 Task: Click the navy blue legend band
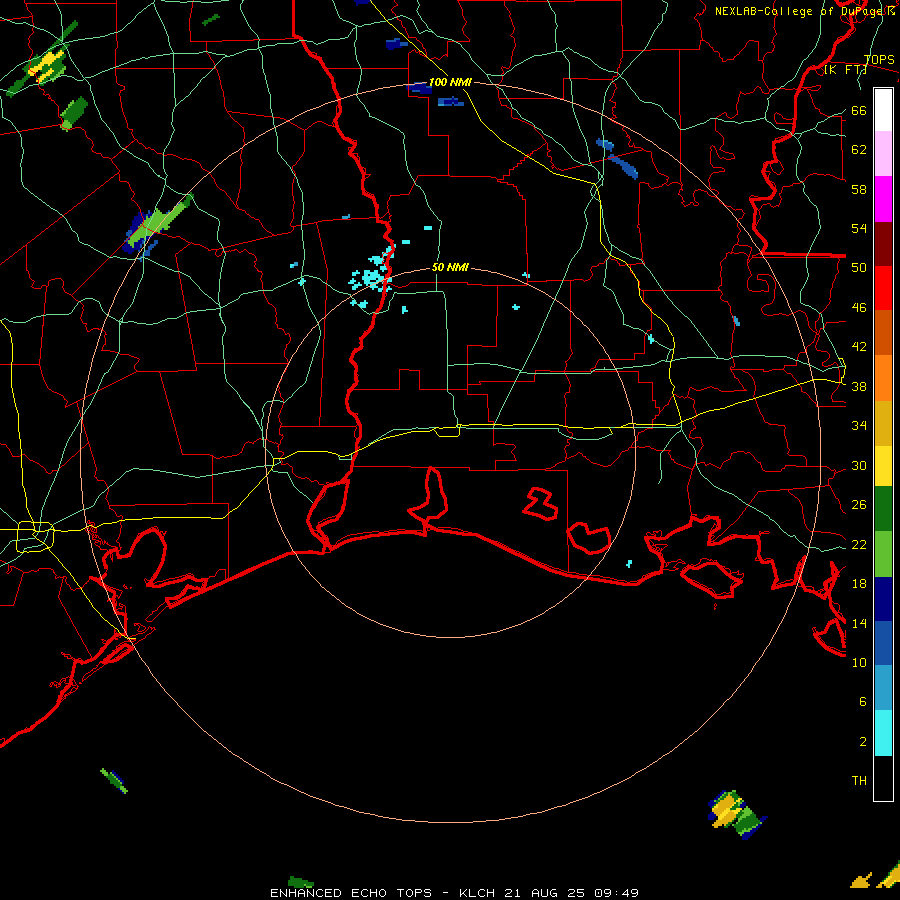tap(883, 599)
